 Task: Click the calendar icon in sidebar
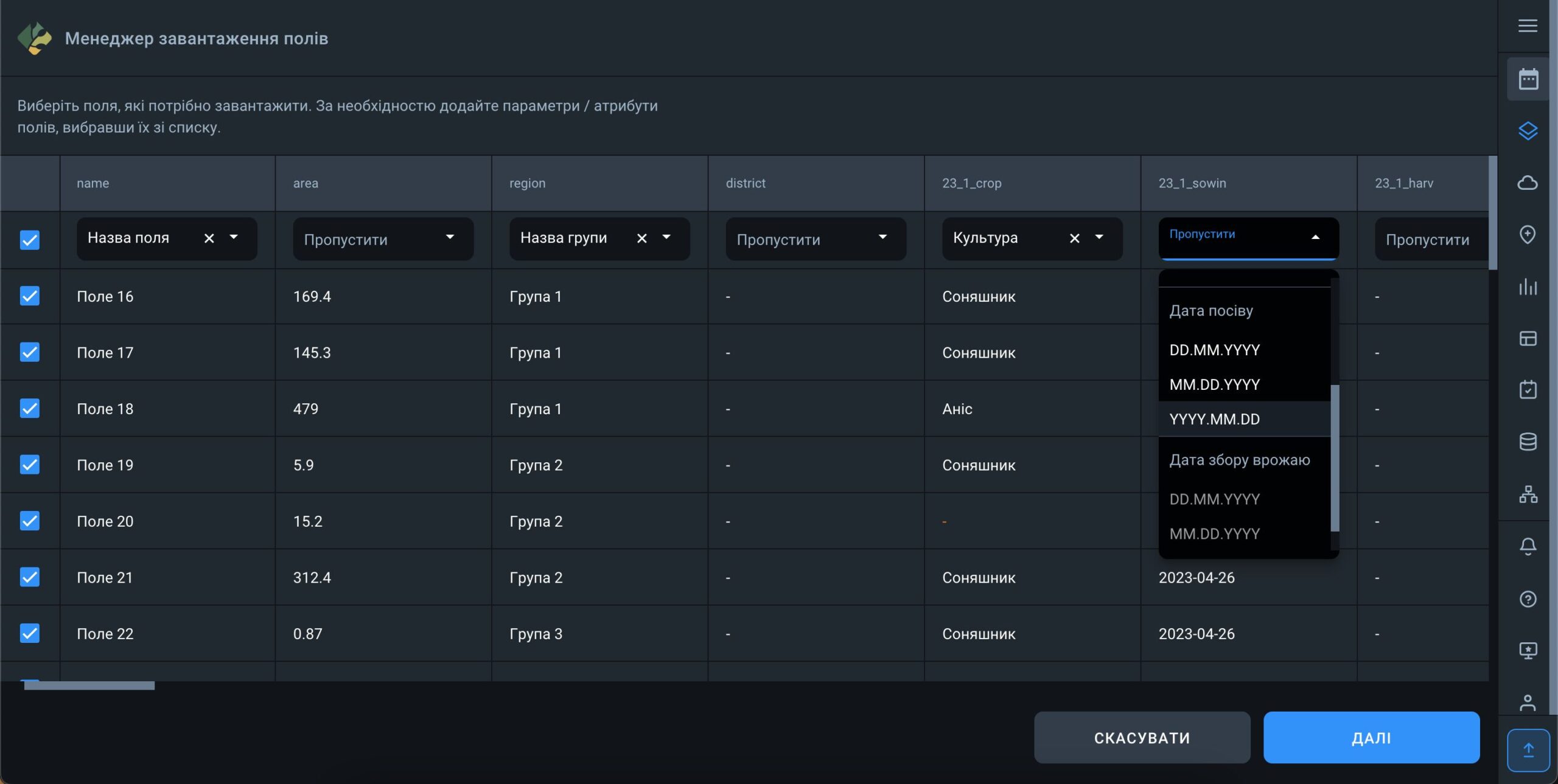click(1528, 79)
